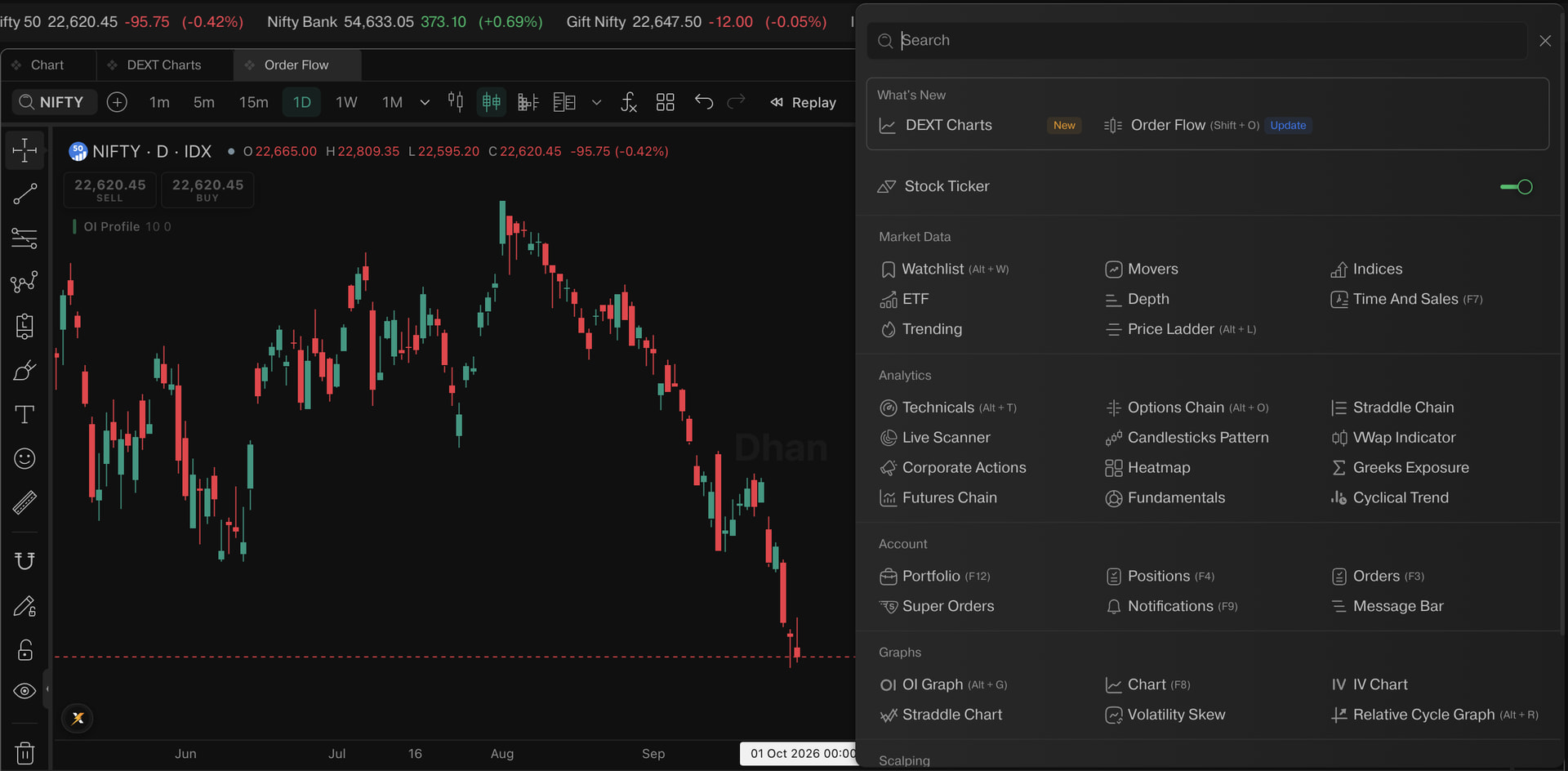Open the OI Graph widget
The width and height of the screenshot is (1568, 771).
pos(943,684)
